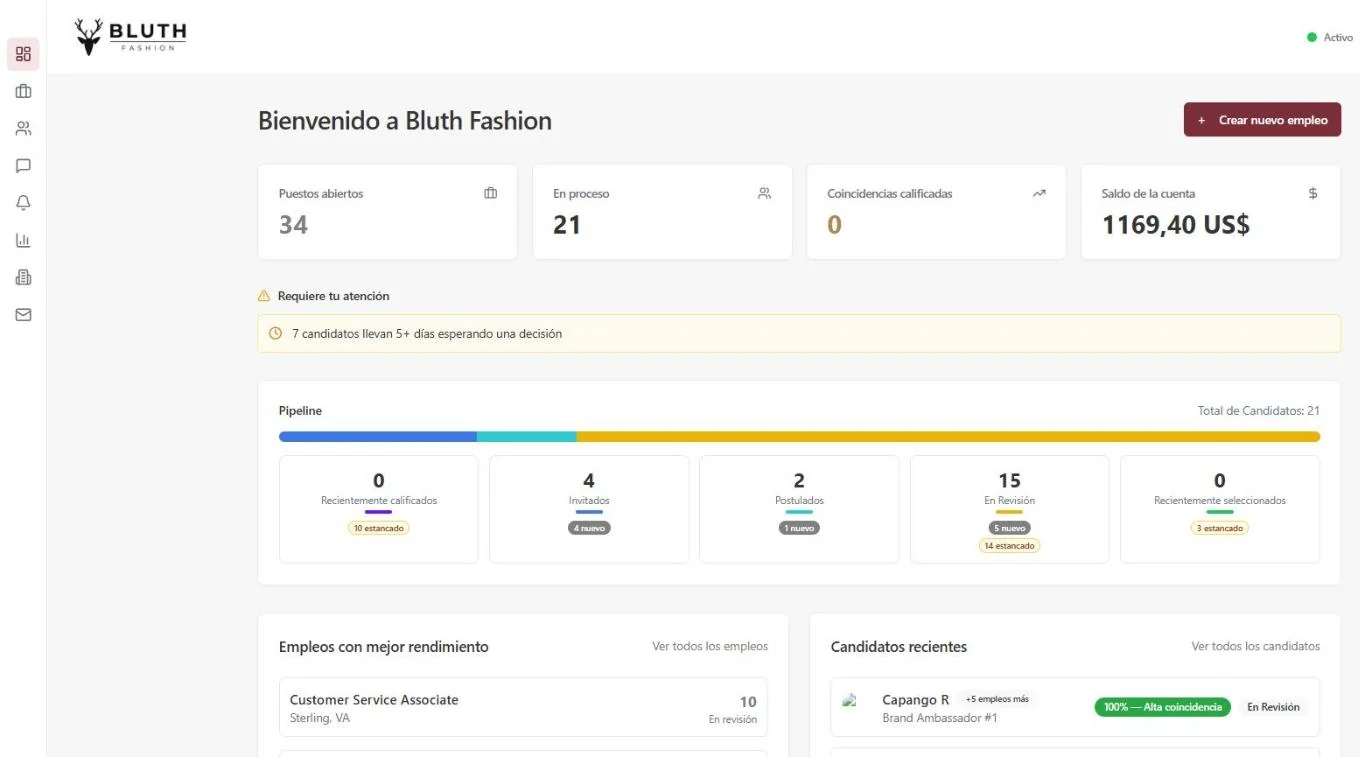The width and height of the screenshot is (1360, 757).
Task: Open the mail envelope icon in sidebar
Action: pos(23,314)
